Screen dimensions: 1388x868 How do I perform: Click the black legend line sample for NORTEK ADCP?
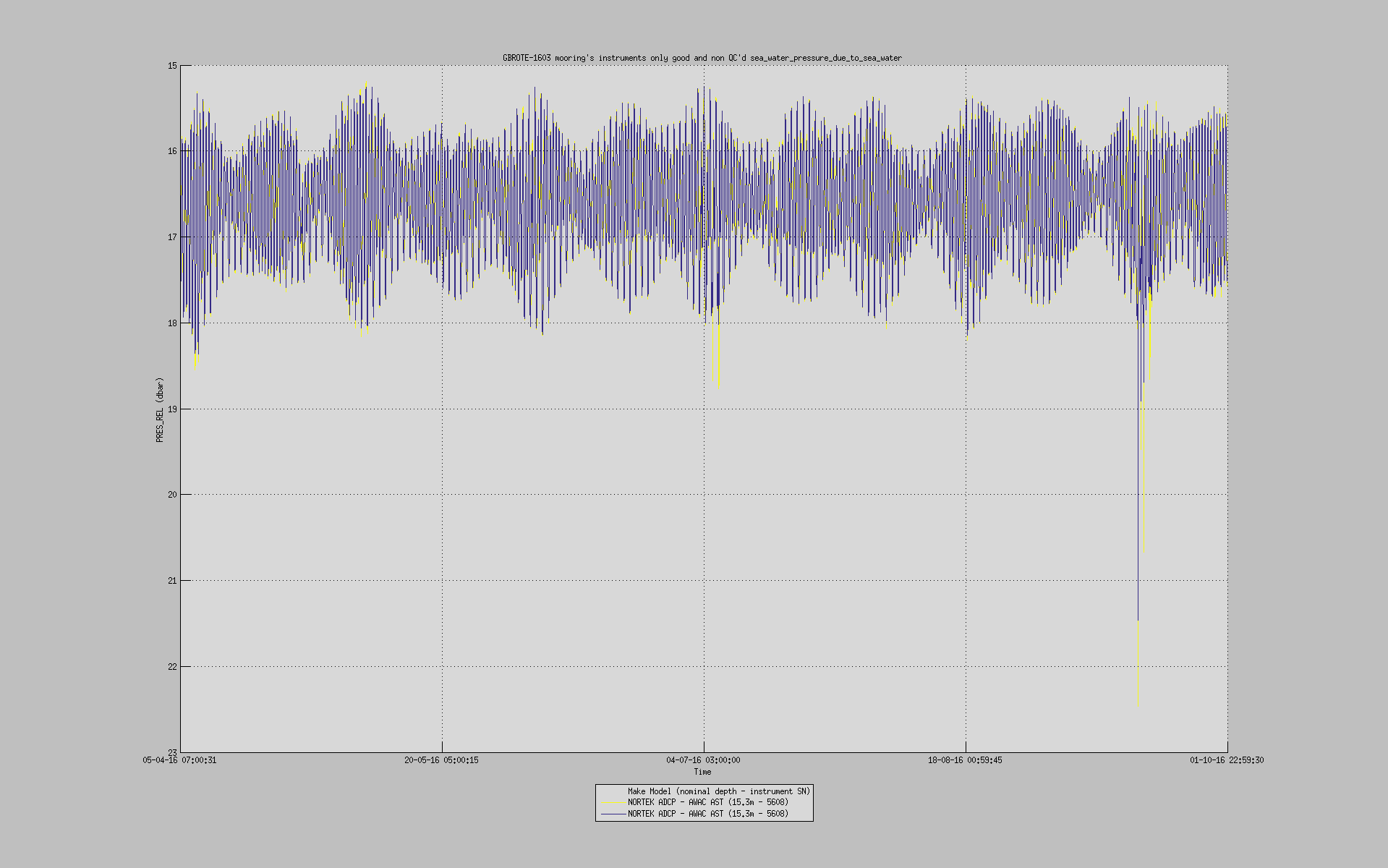pyautogui.click(x=612, y=813)
